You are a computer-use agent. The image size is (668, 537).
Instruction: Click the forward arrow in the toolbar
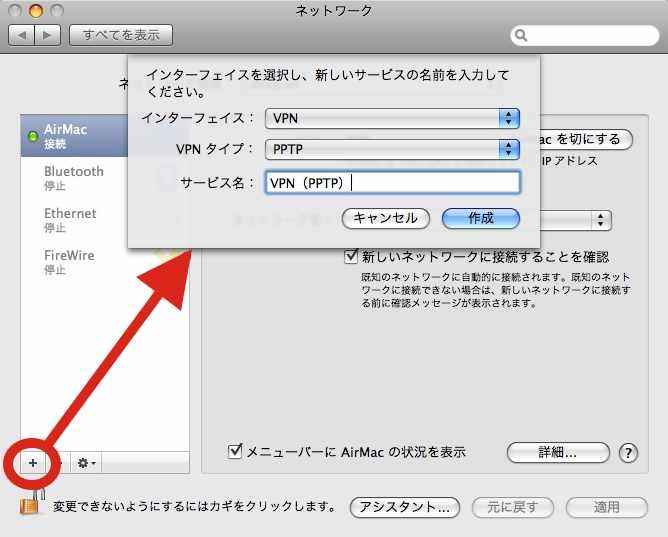click(47, 35)
